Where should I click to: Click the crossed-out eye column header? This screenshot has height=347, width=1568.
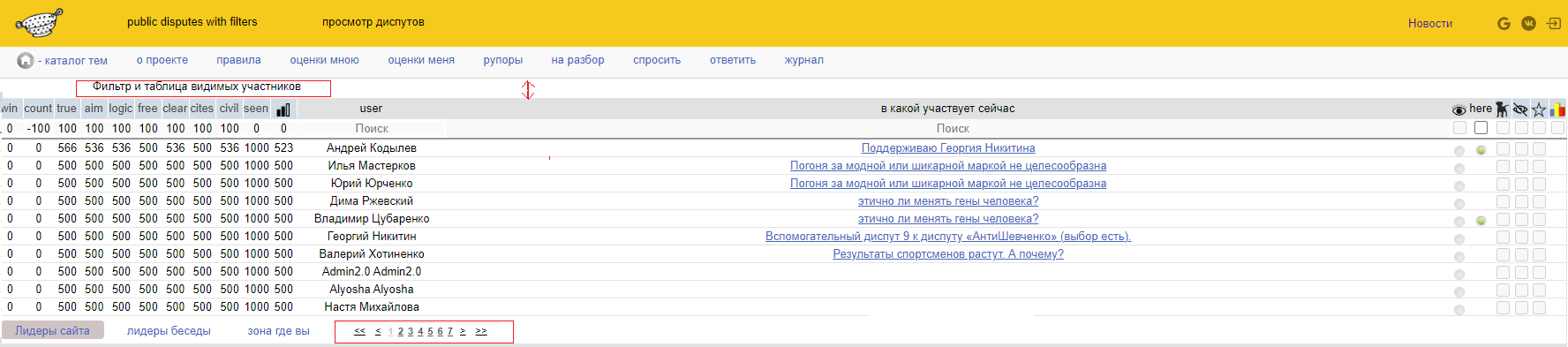tap(1520, 109)
